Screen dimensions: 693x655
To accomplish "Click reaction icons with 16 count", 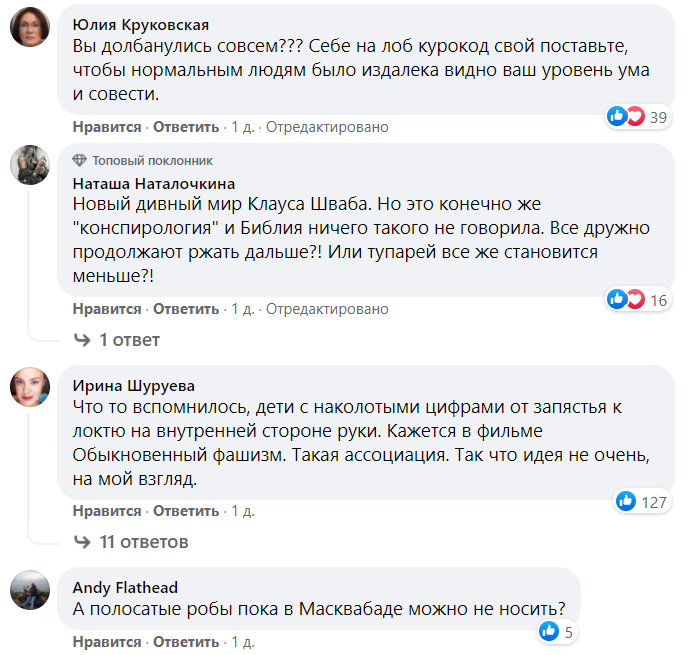I will 626,299.
